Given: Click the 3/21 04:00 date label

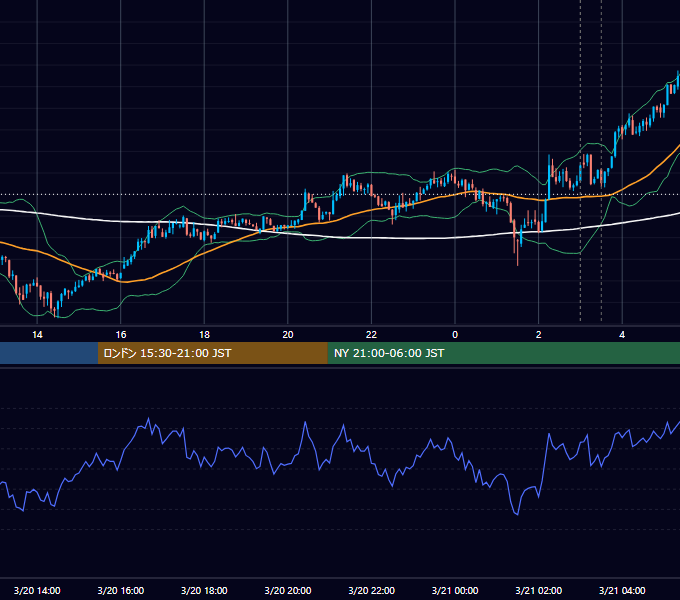Looking at the screenshot, I should coord(622,590).
